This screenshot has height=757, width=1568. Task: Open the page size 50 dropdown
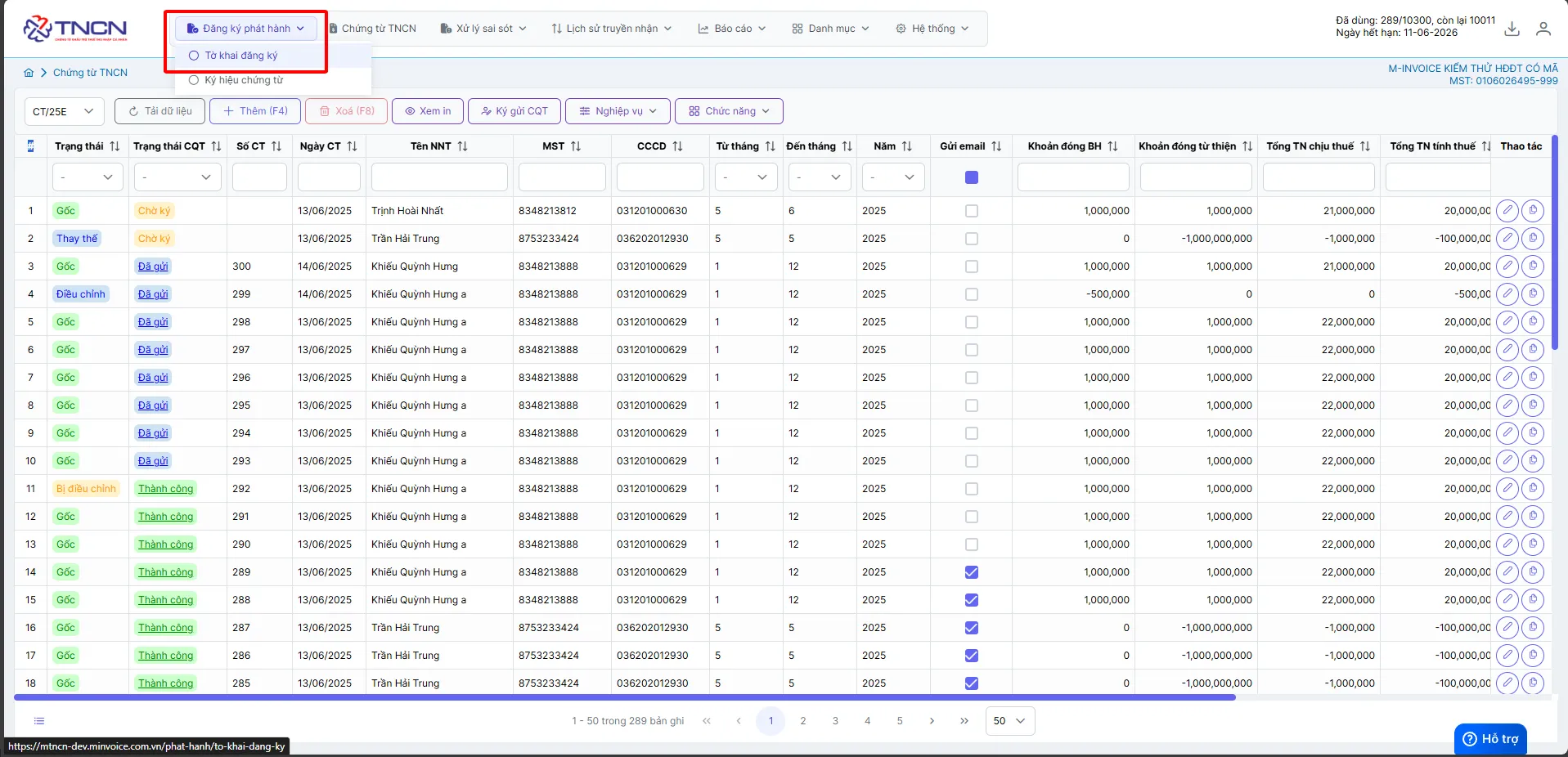[x=1010, y=721]
